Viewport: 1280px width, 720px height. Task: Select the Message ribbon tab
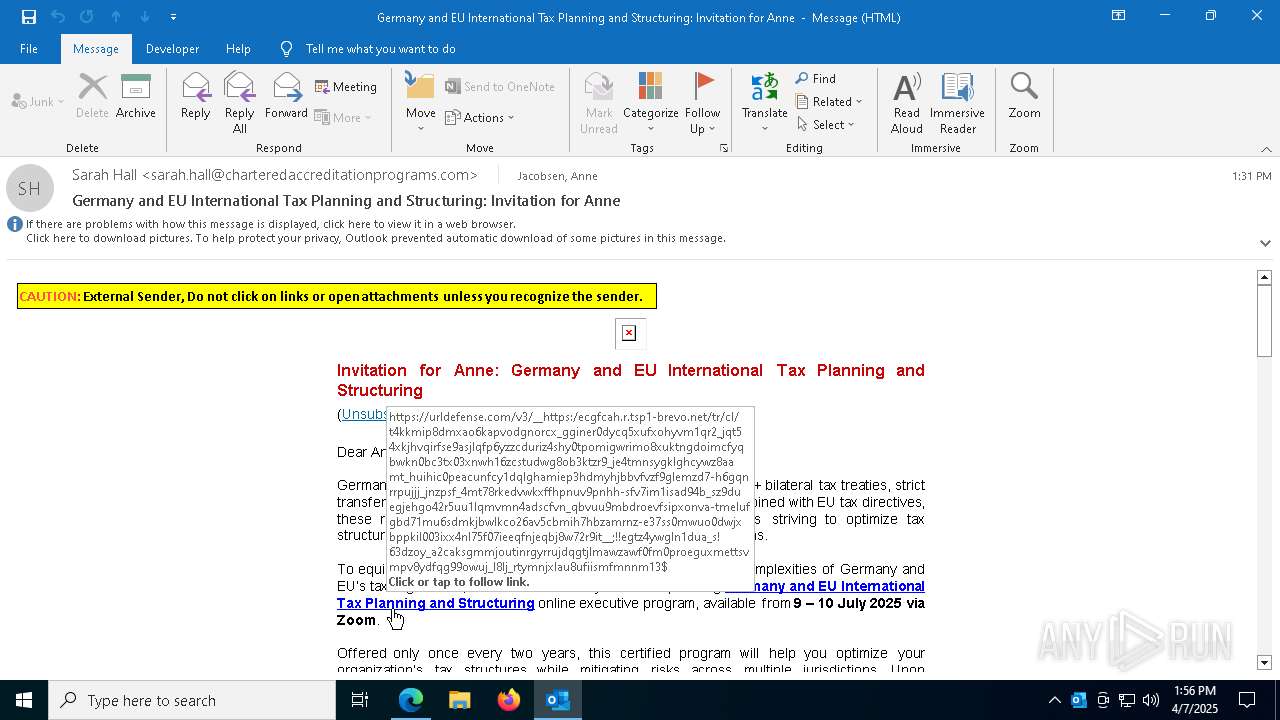[96, 49]
